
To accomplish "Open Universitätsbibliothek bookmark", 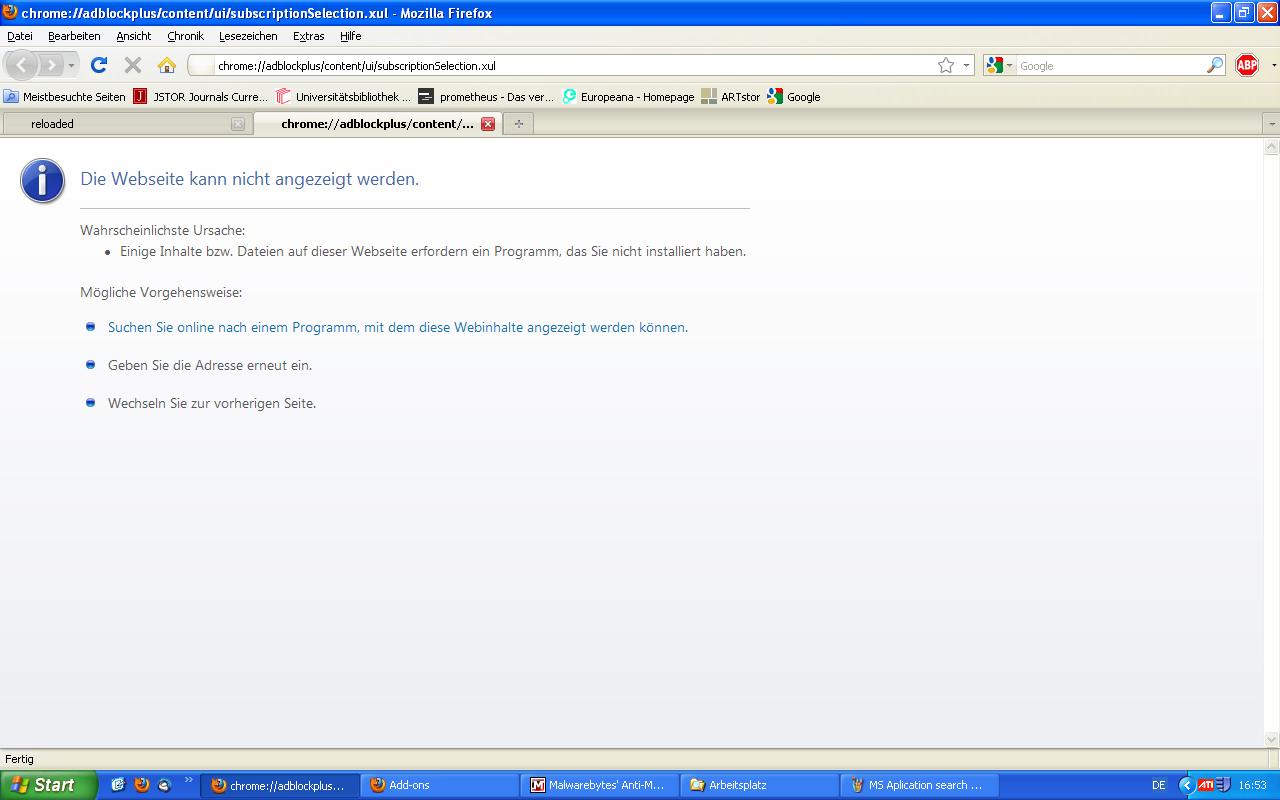I will point(344,97).
